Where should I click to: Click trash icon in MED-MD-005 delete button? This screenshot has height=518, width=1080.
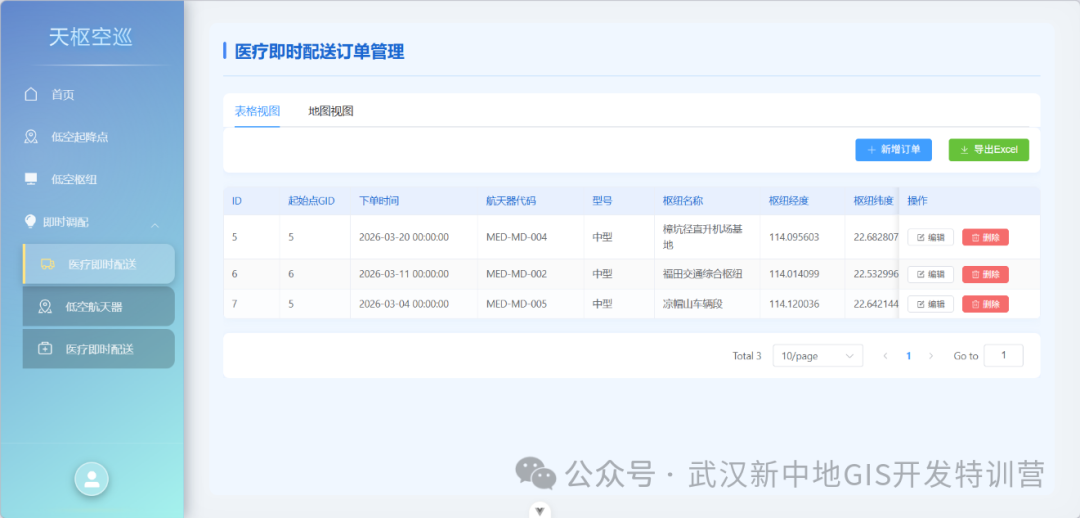(975, 304)
